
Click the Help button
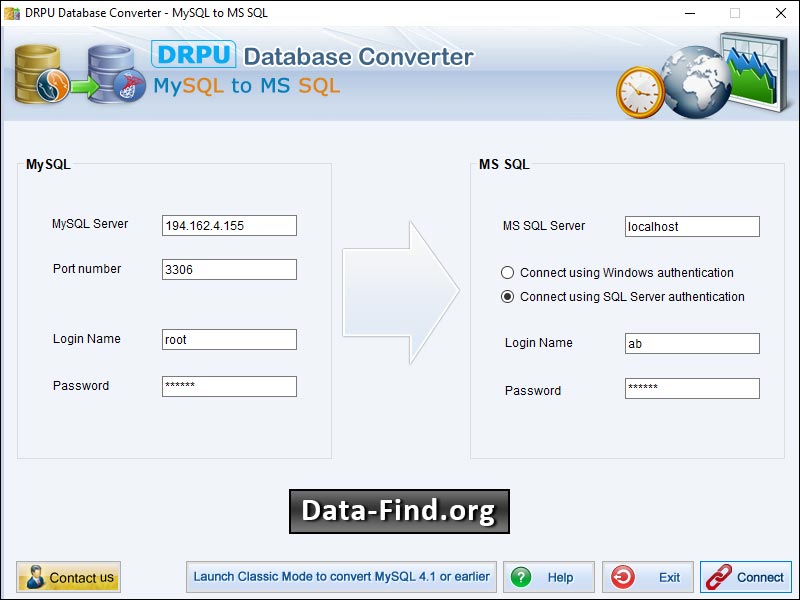coord(548,577)
